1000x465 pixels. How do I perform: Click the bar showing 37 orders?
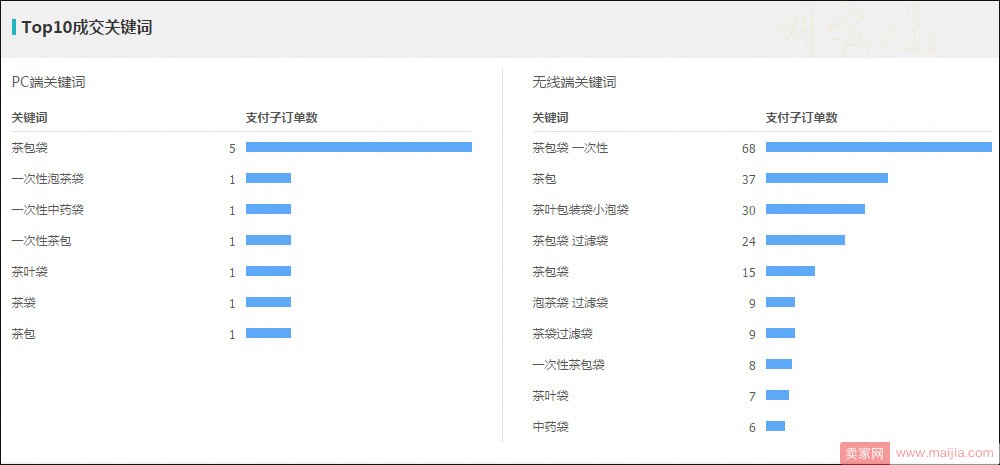point(827,178)
